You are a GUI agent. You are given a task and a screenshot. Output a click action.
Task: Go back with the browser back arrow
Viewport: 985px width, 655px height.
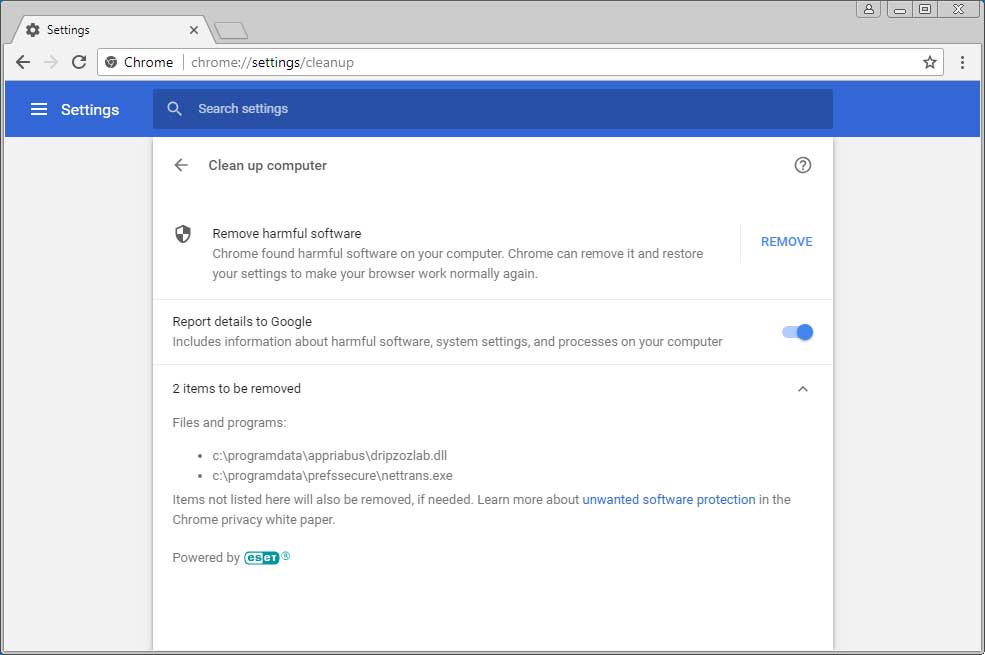(x=23, y=62)
